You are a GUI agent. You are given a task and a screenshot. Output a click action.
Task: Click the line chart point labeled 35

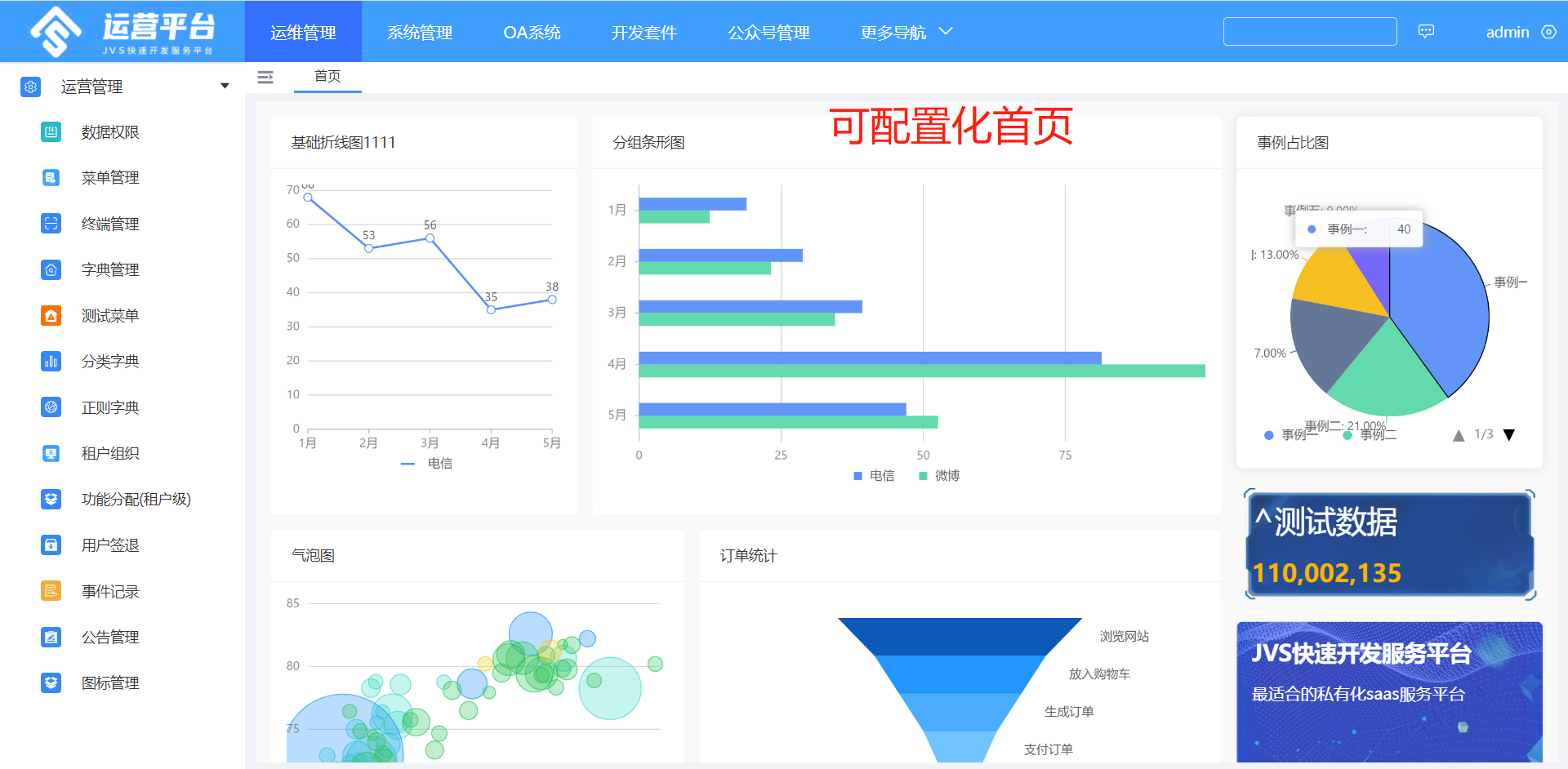491,309
